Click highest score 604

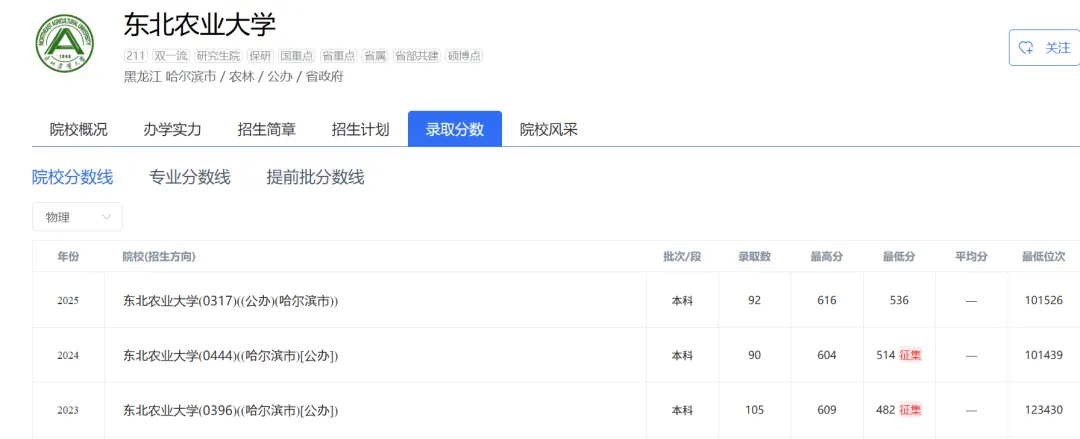click(x=827, y=356)
